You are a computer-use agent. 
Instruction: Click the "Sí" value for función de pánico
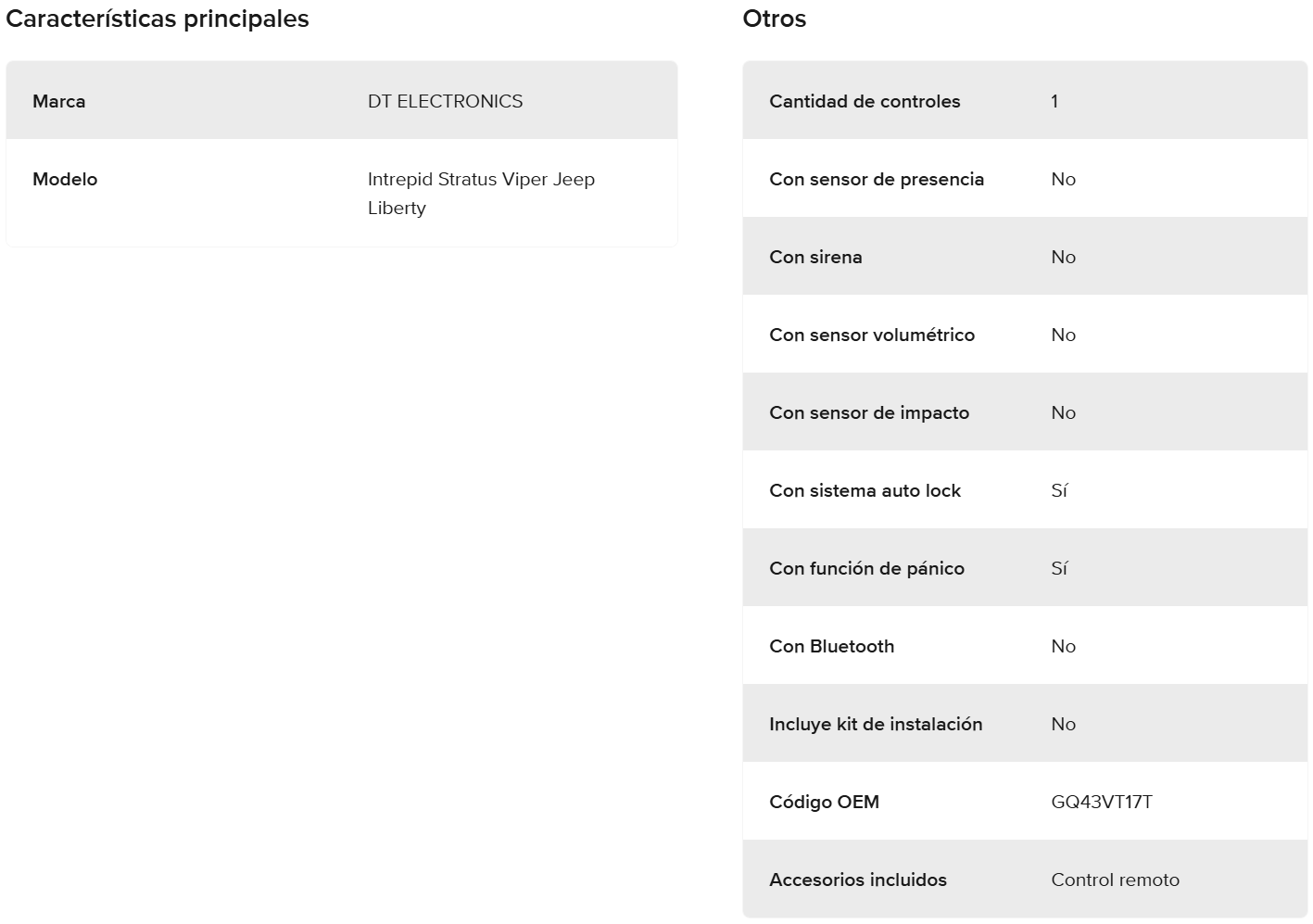(x=1059, y=568)
